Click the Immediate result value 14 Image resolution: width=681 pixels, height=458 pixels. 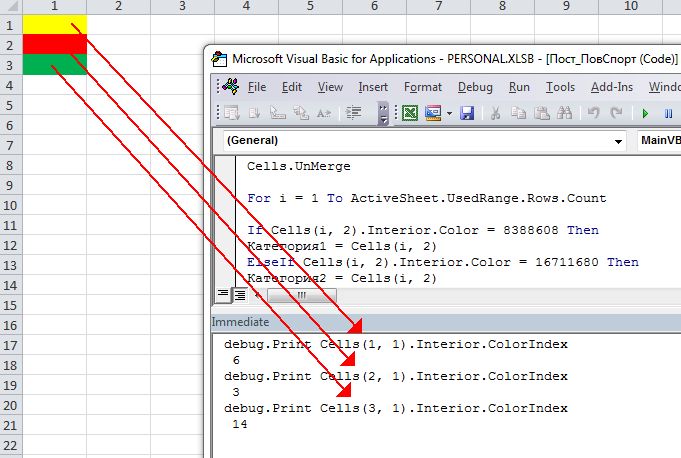click(240, 424)
